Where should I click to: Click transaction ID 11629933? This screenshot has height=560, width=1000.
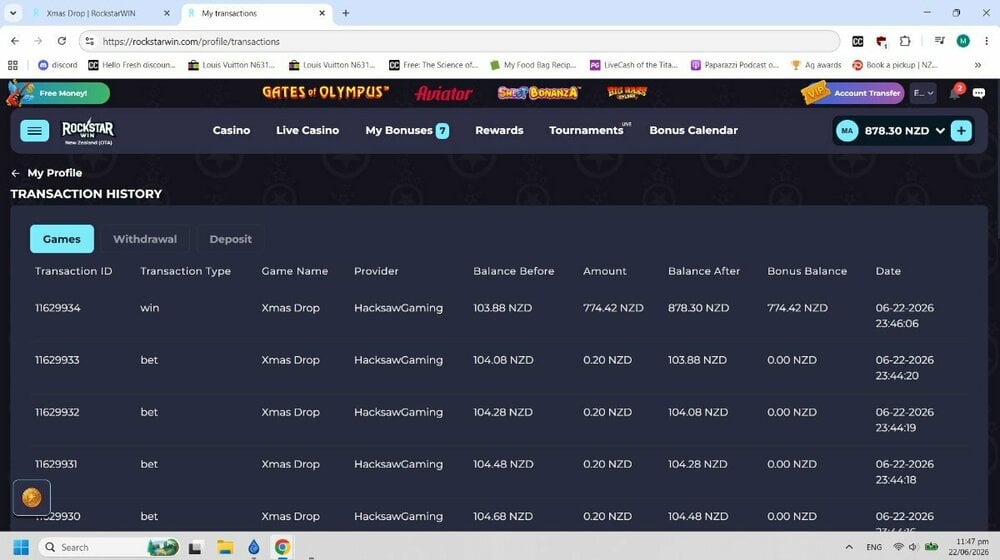click(x=57, y=360)
